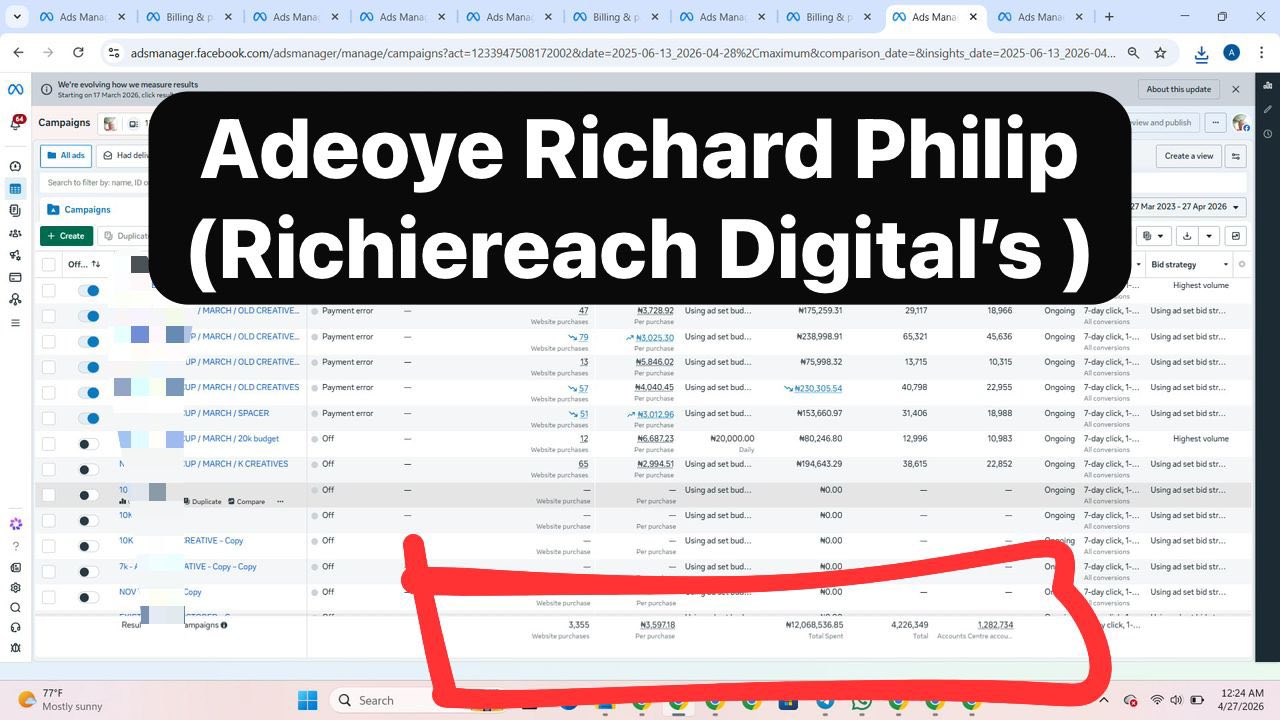This screenshot has width=1280, height=720.
Task: Open the charts view icon beside export
Action: pyautogui.click(x=1237, y=236)
